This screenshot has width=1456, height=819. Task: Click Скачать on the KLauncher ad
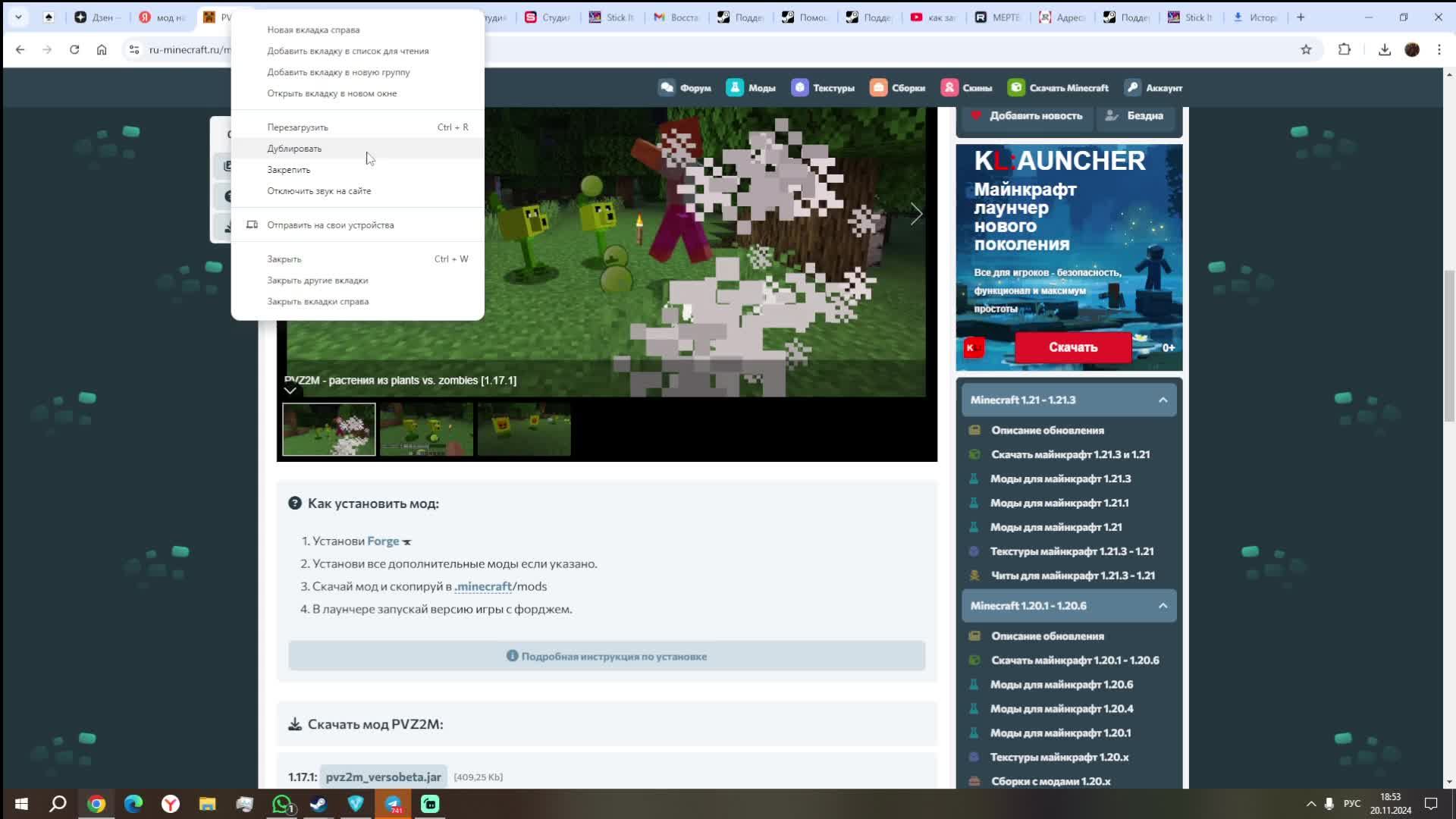click(1073, 347)
